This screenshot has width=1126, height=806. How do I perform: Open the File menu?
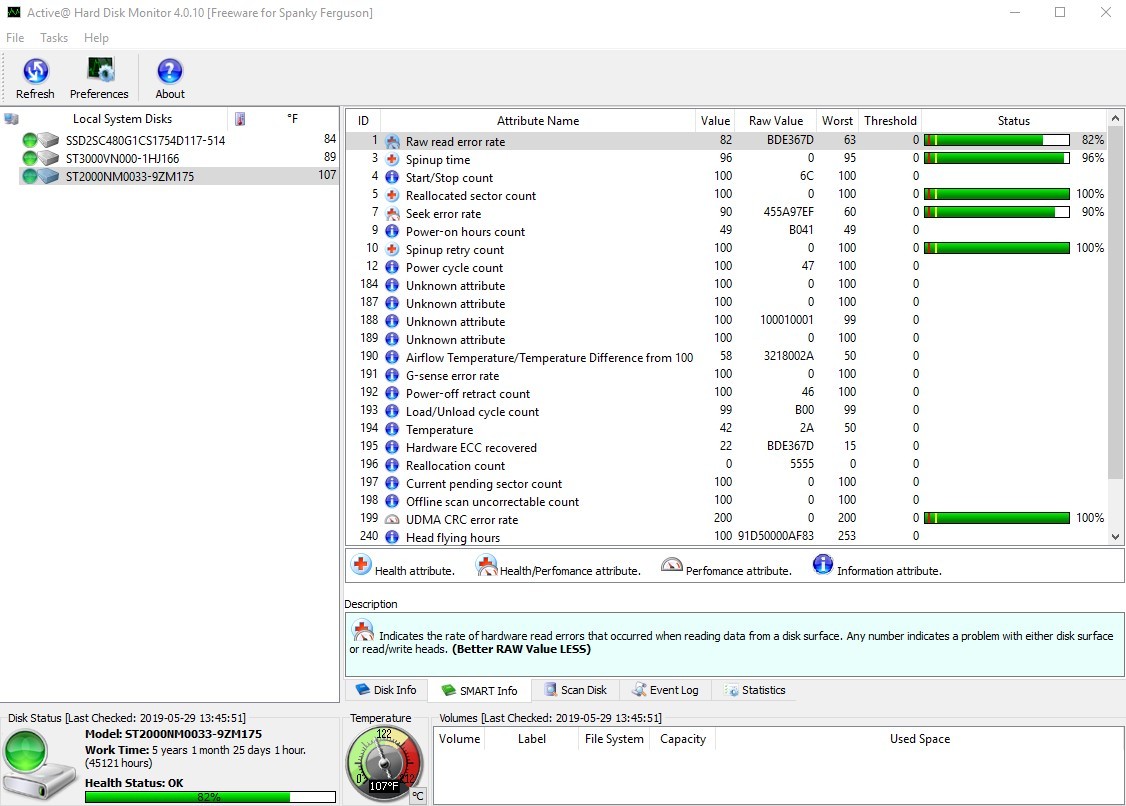[15, 38]
